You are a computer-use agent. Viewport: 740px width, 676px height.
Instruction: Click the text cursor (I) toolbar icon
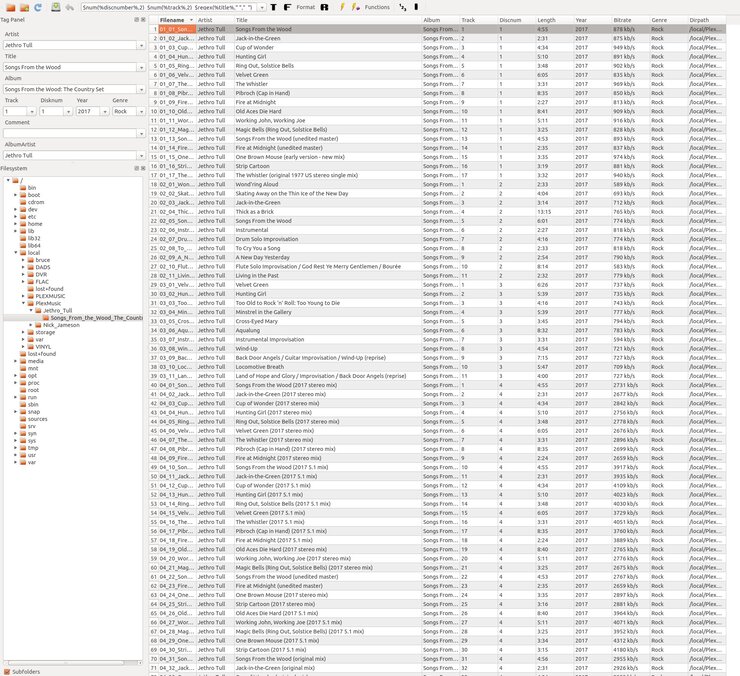[x=416, y=7]
